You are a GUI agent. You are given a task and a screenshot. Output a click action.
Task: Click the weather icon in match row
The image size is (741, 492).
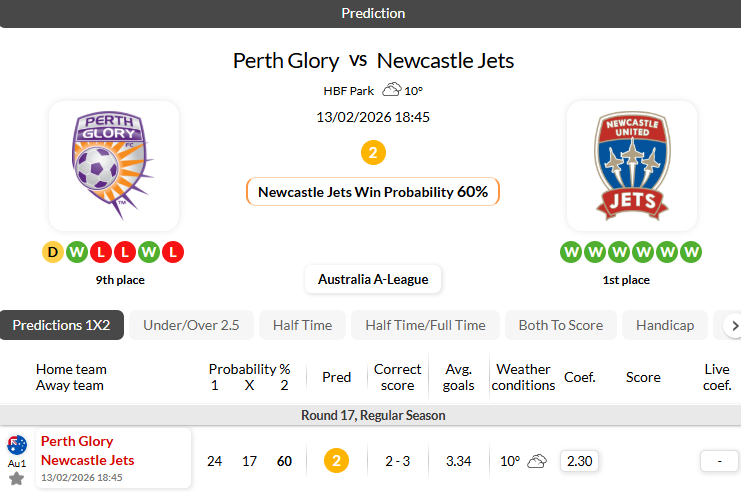[x=537, y=461]
